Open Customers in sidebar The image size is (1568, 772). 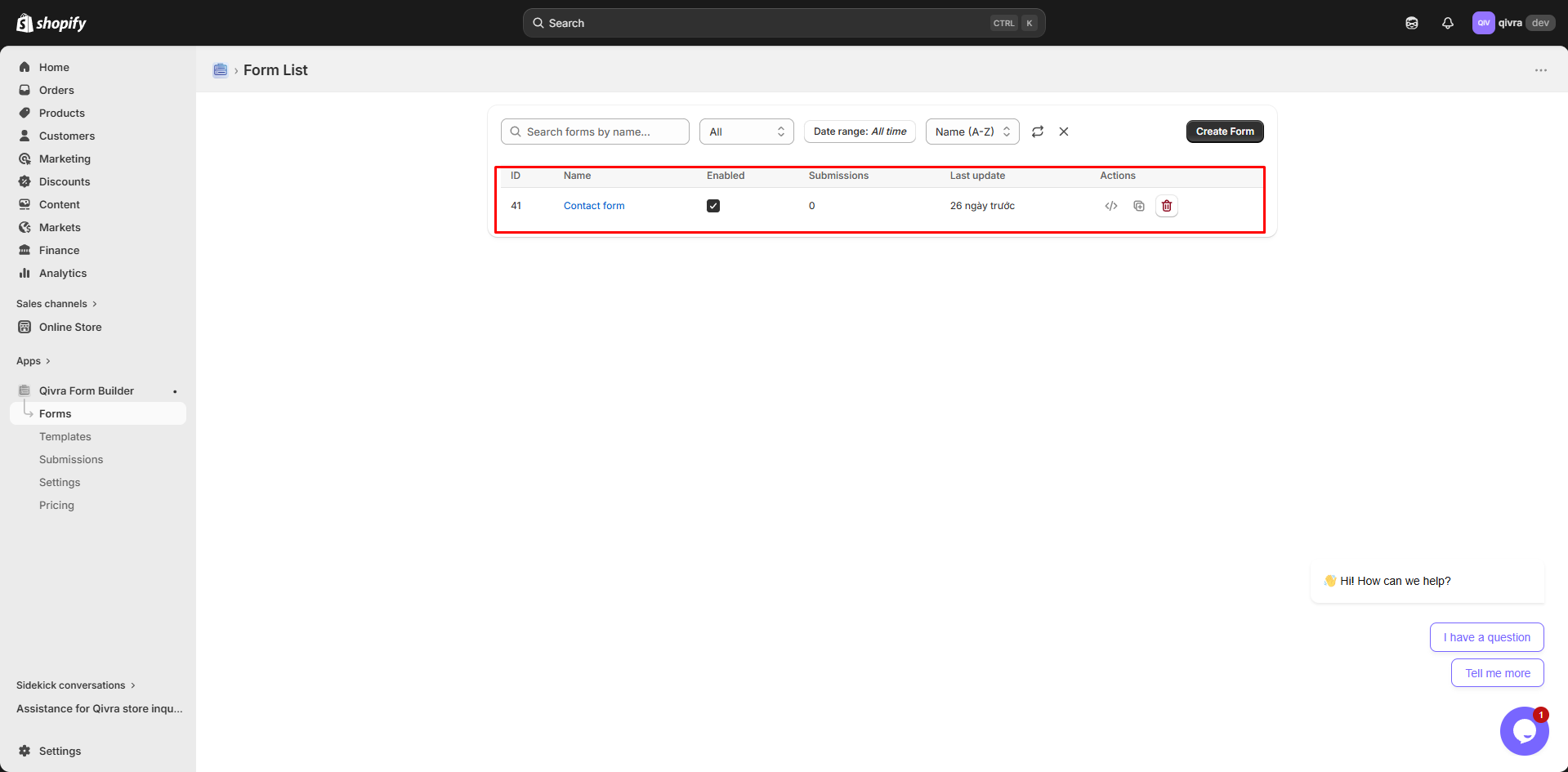pyautogui.click(x=98, y=136)
